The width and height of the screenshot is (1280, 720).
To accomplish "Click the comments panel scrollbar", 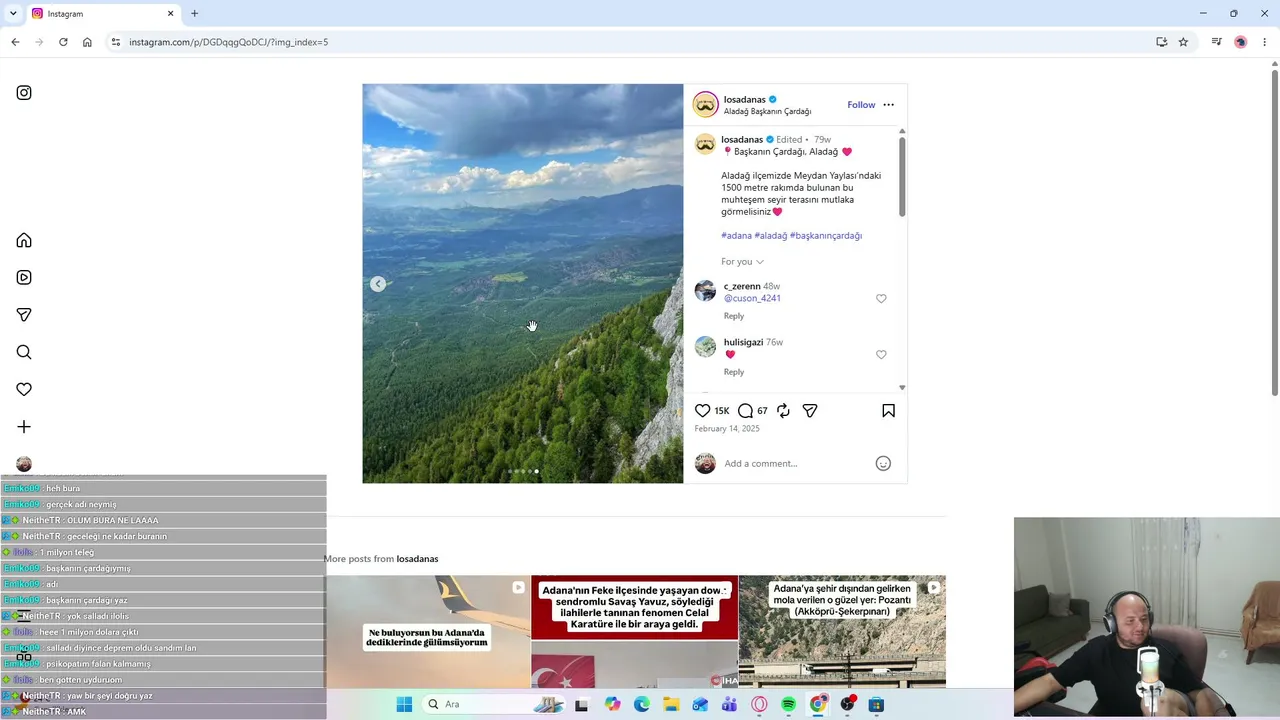I will 902,177.
